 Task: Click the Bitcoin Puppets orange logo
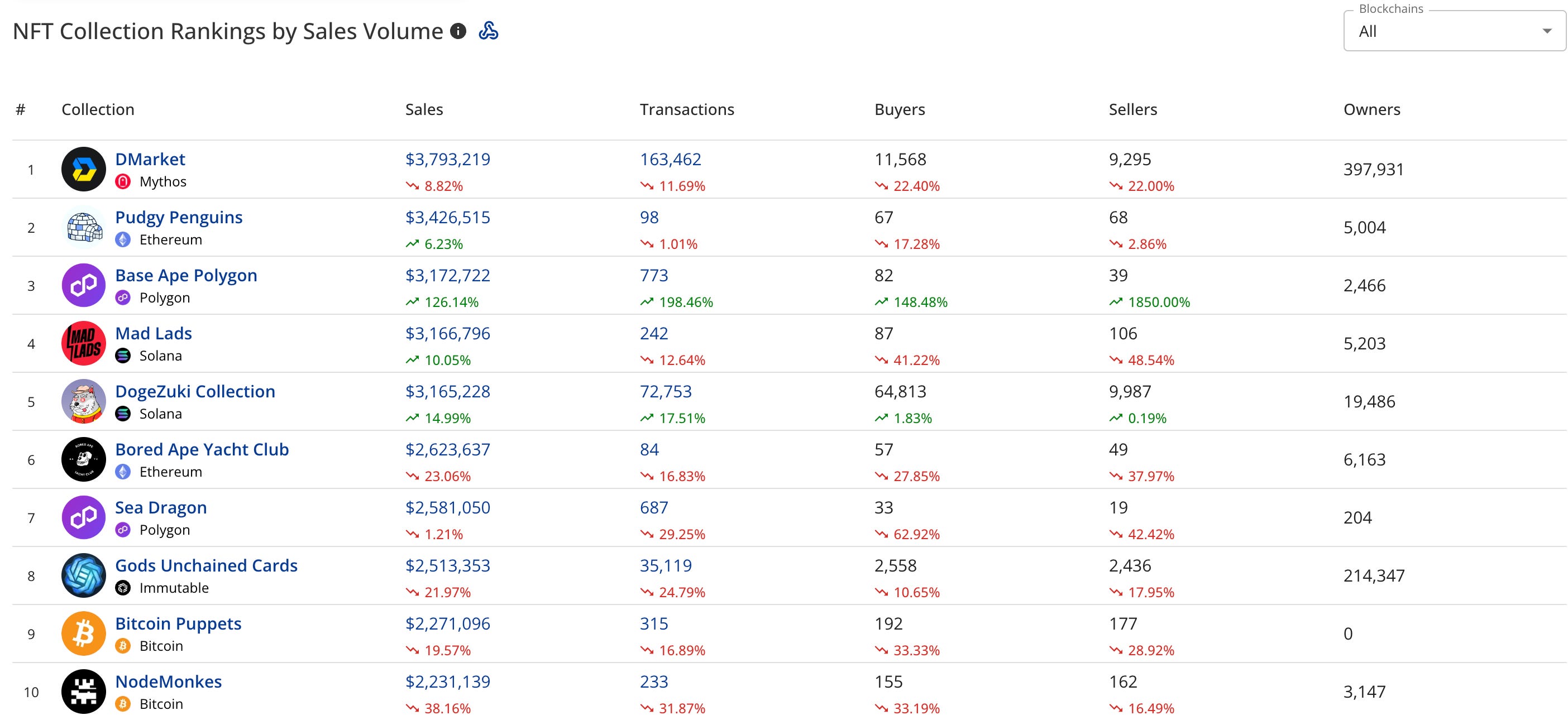click(84, 633)
